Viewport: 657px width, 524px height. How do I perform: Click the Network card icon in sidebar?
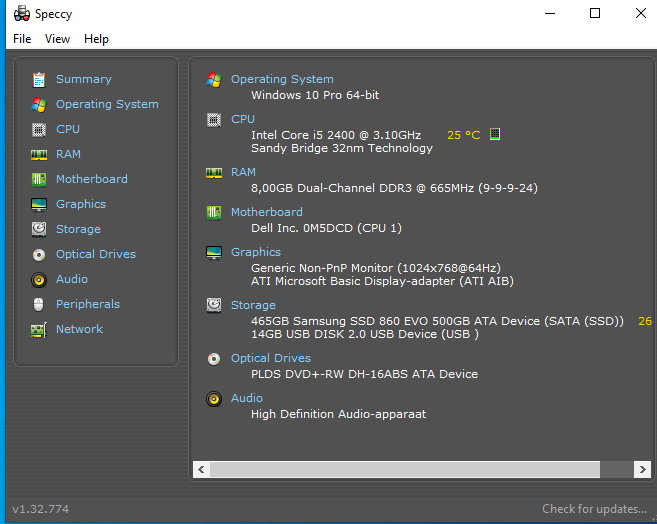tap(39, 330)
